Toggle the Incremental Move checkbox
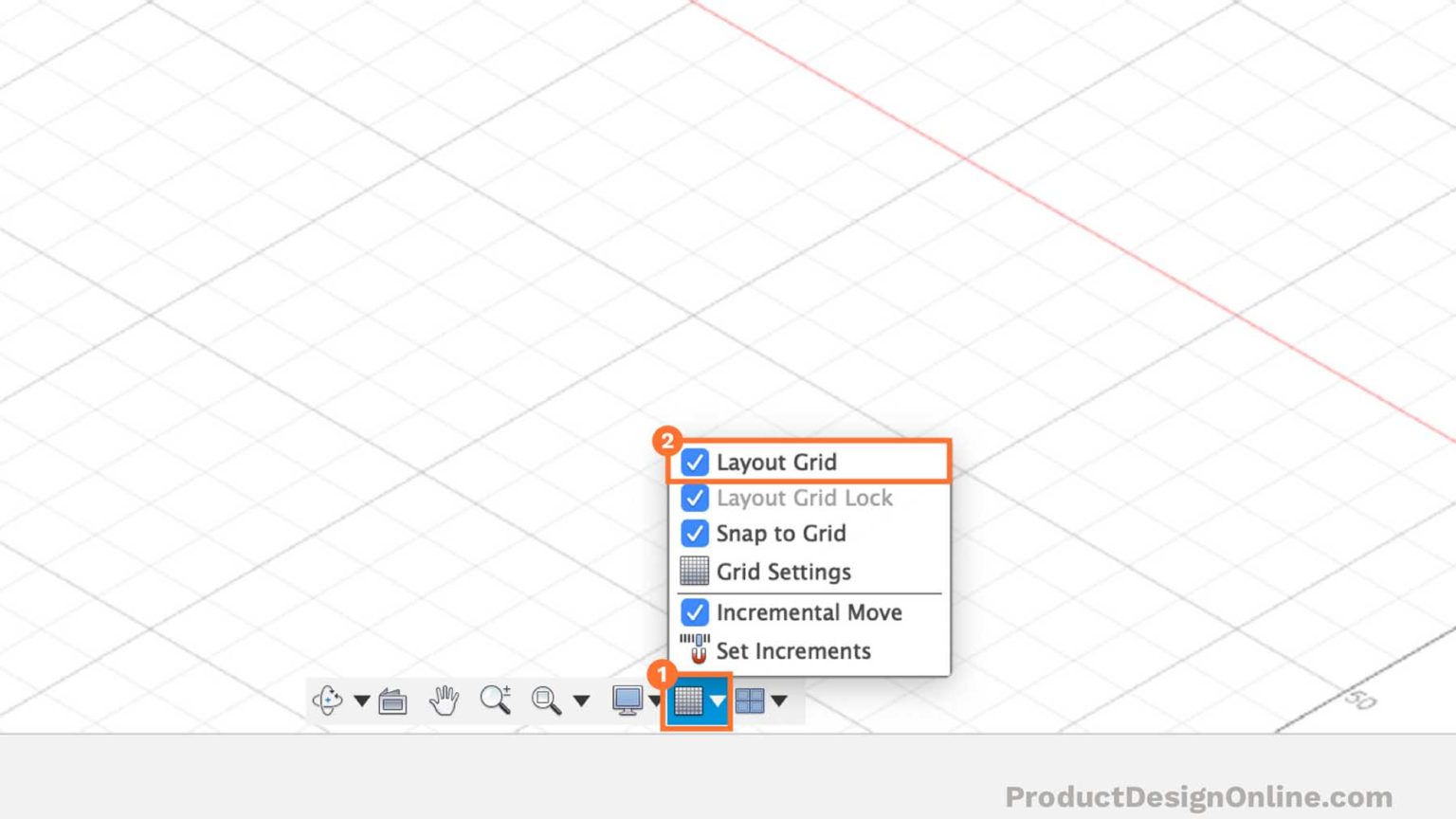This screenshot has width=1456, height=819. coord(695,612)
